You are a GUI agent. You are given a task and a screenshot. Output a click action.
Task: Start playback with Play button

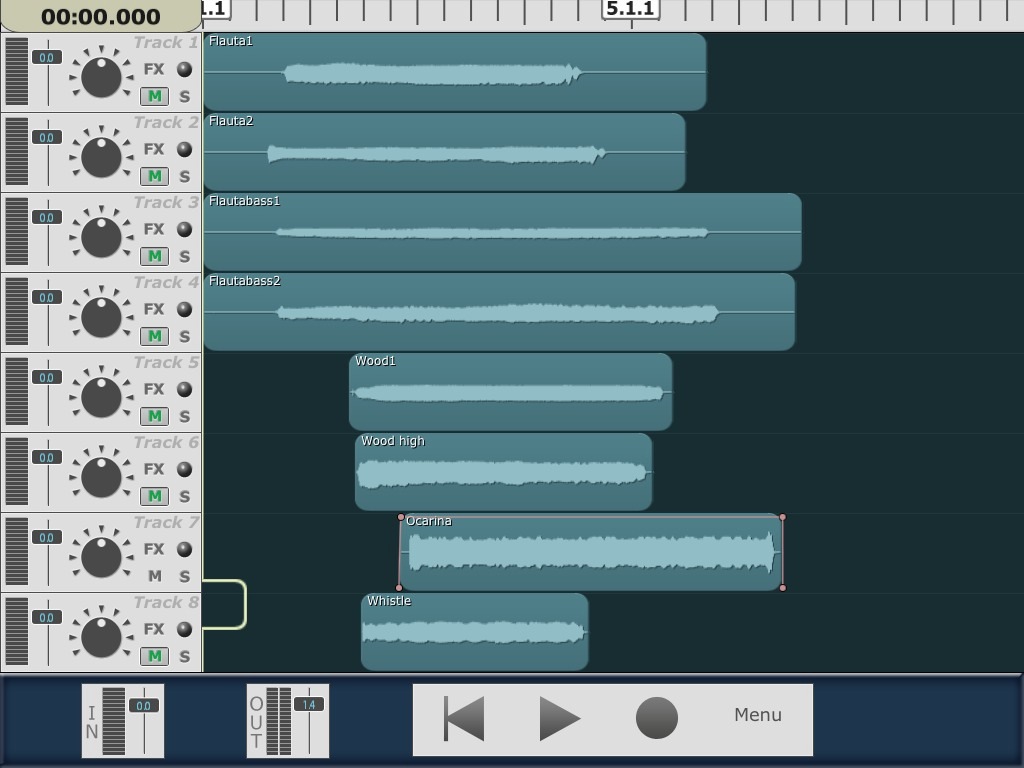[560, 718]
